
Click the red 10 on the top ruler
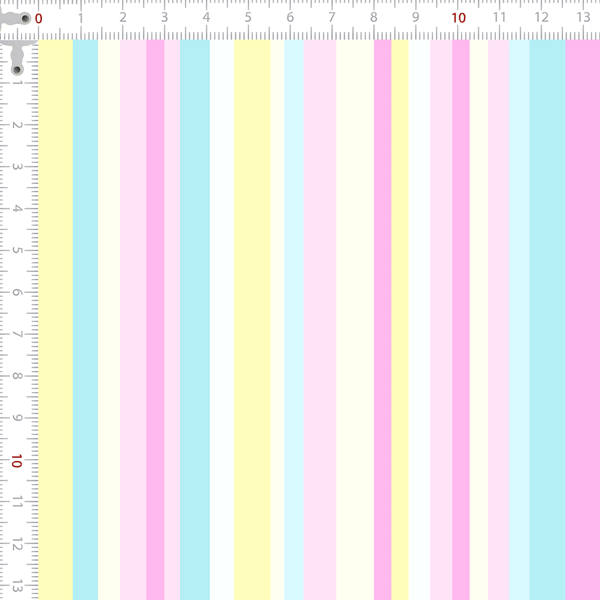[458, 18]
